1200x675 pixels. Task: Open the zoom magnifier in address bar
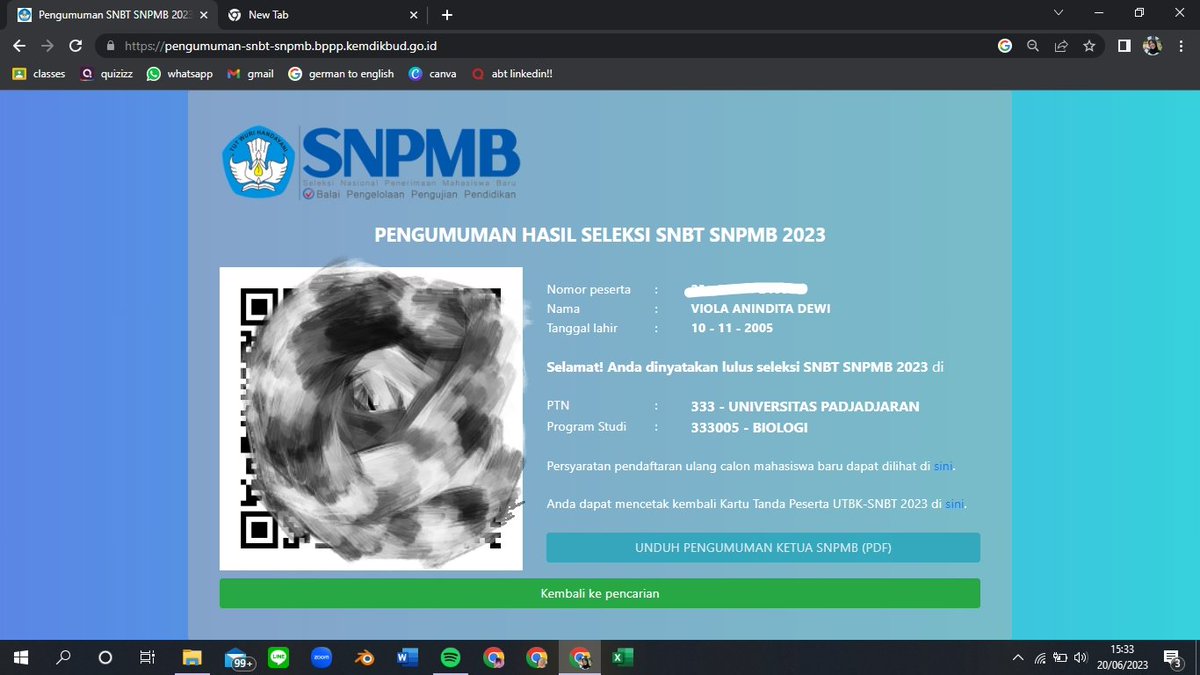pos(1033,46)
